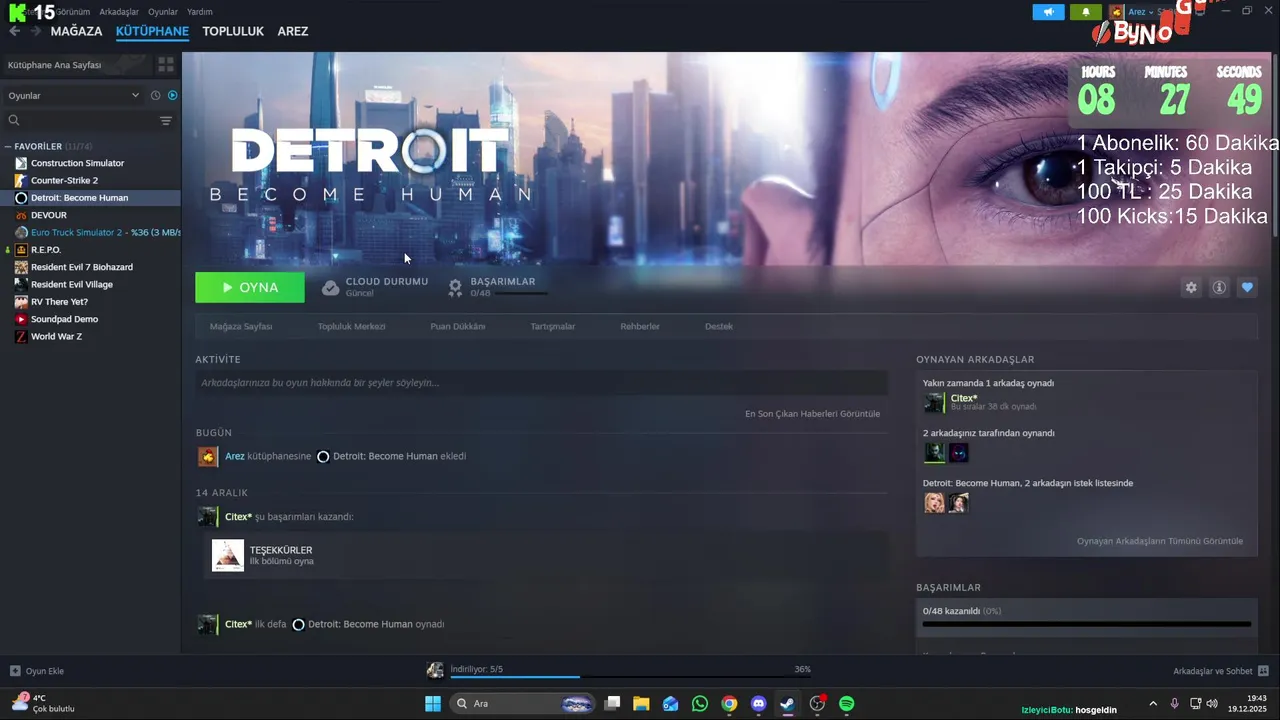The image size is (1280, 720).
Task: Open Puan Dükkânı link
Action: click(458, 326)
